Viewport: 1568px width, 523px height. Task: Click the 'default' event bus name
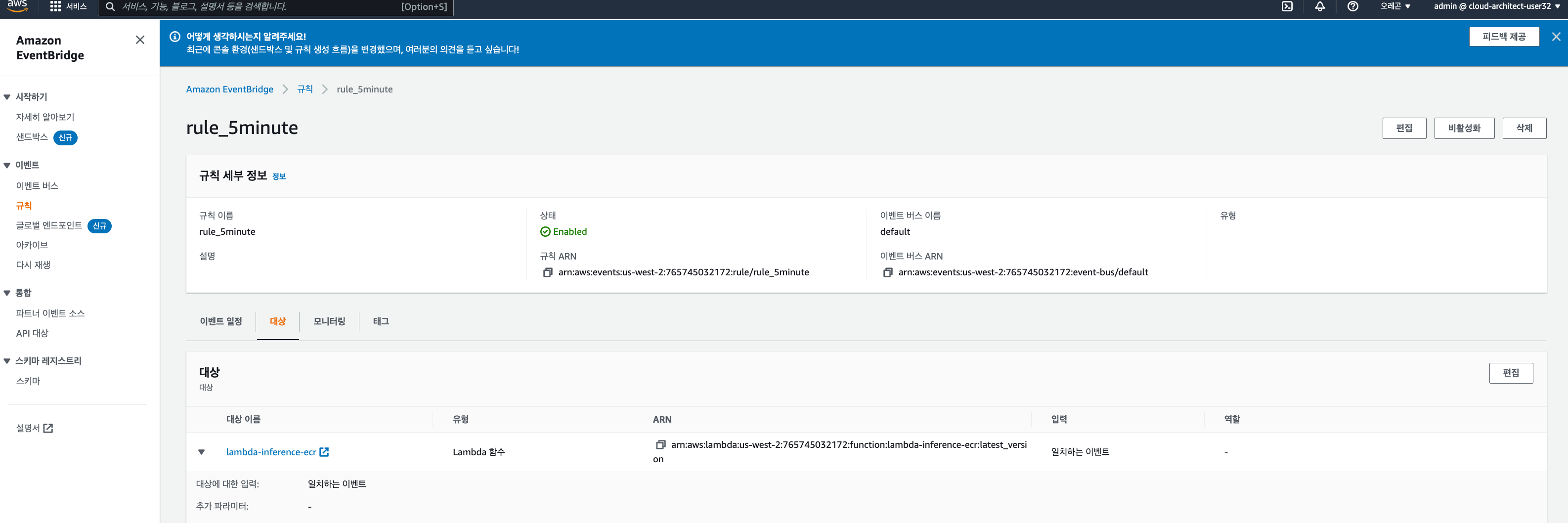coord(895,231)
